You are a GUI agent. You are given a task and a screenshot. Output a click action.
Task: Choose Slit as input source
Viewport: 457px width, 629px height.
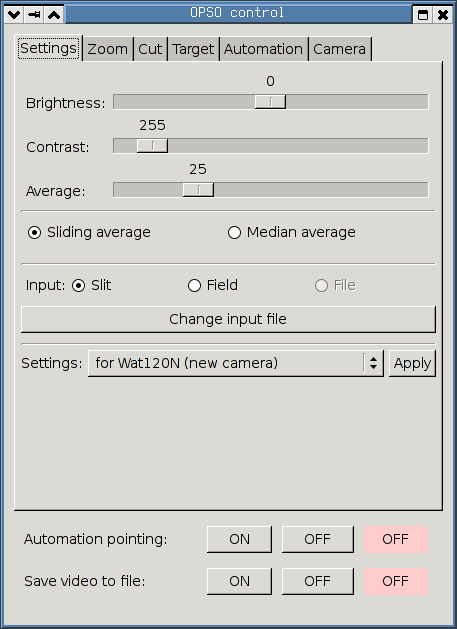point(78,286)
